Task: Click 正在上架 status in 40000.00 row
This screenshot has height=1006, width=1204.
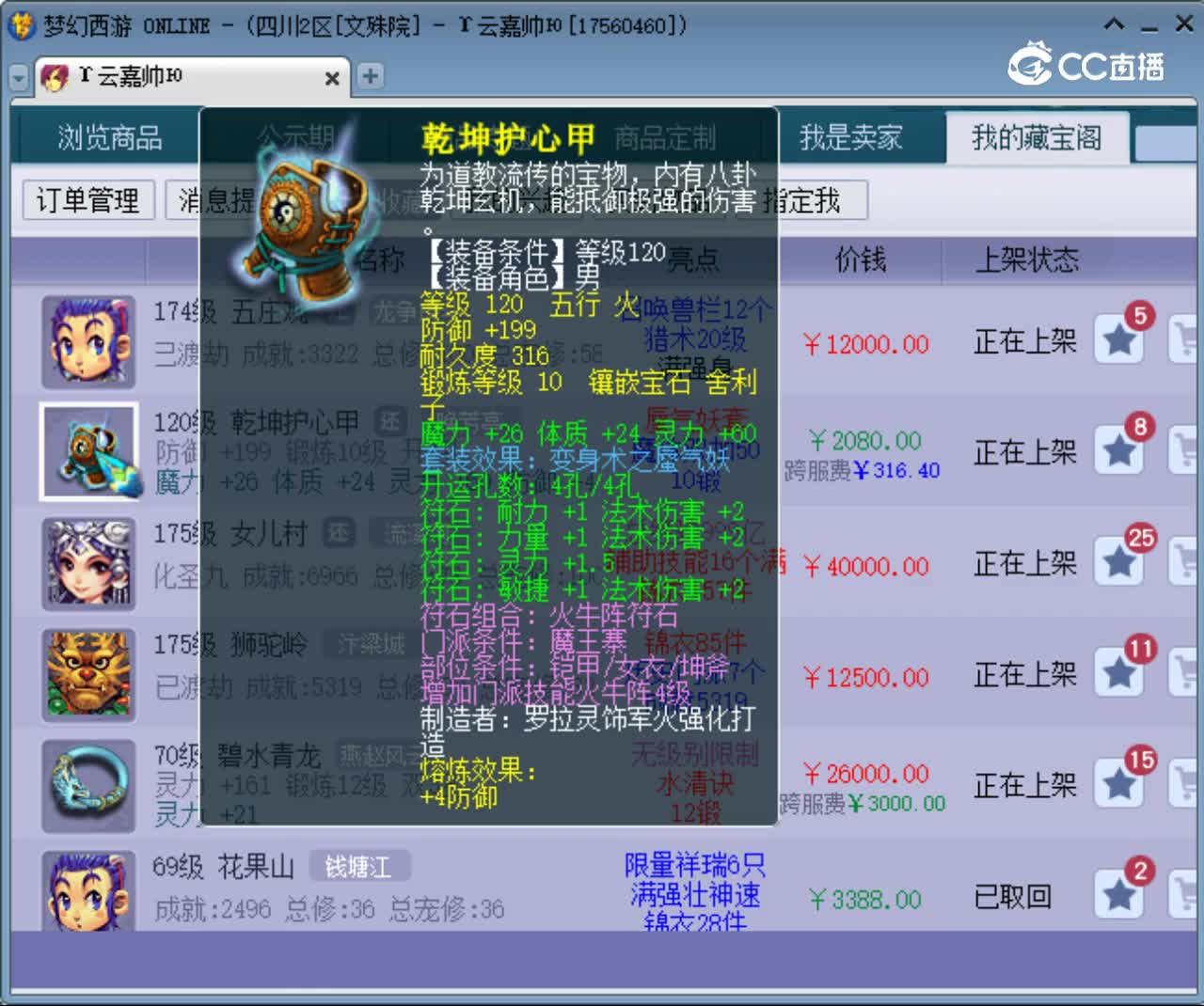Action: point(1025,562)
